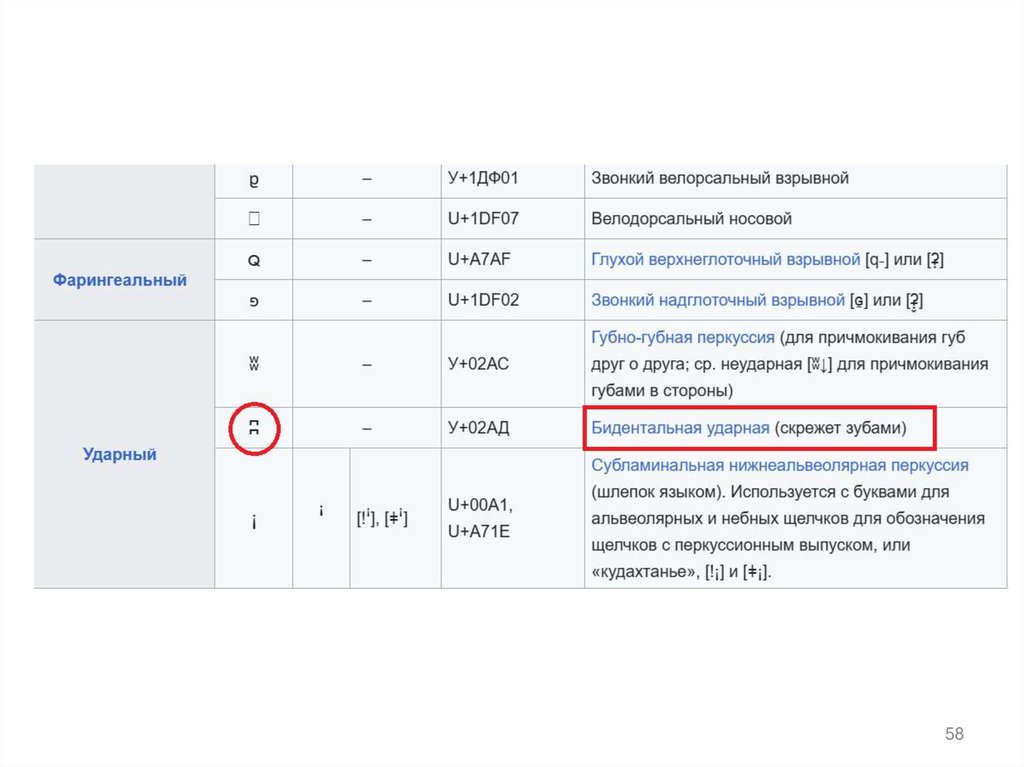Click the symbol in the У+1ДФ01 row
This screenshot has width=1024, height=767.
point(254,180)
